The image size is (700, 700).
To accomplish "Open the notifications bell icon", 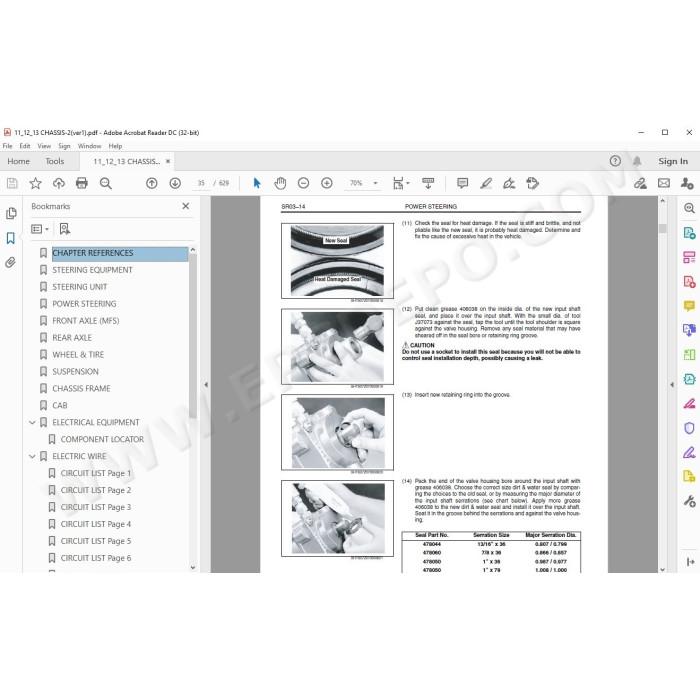I will click(x=637, y=161).
